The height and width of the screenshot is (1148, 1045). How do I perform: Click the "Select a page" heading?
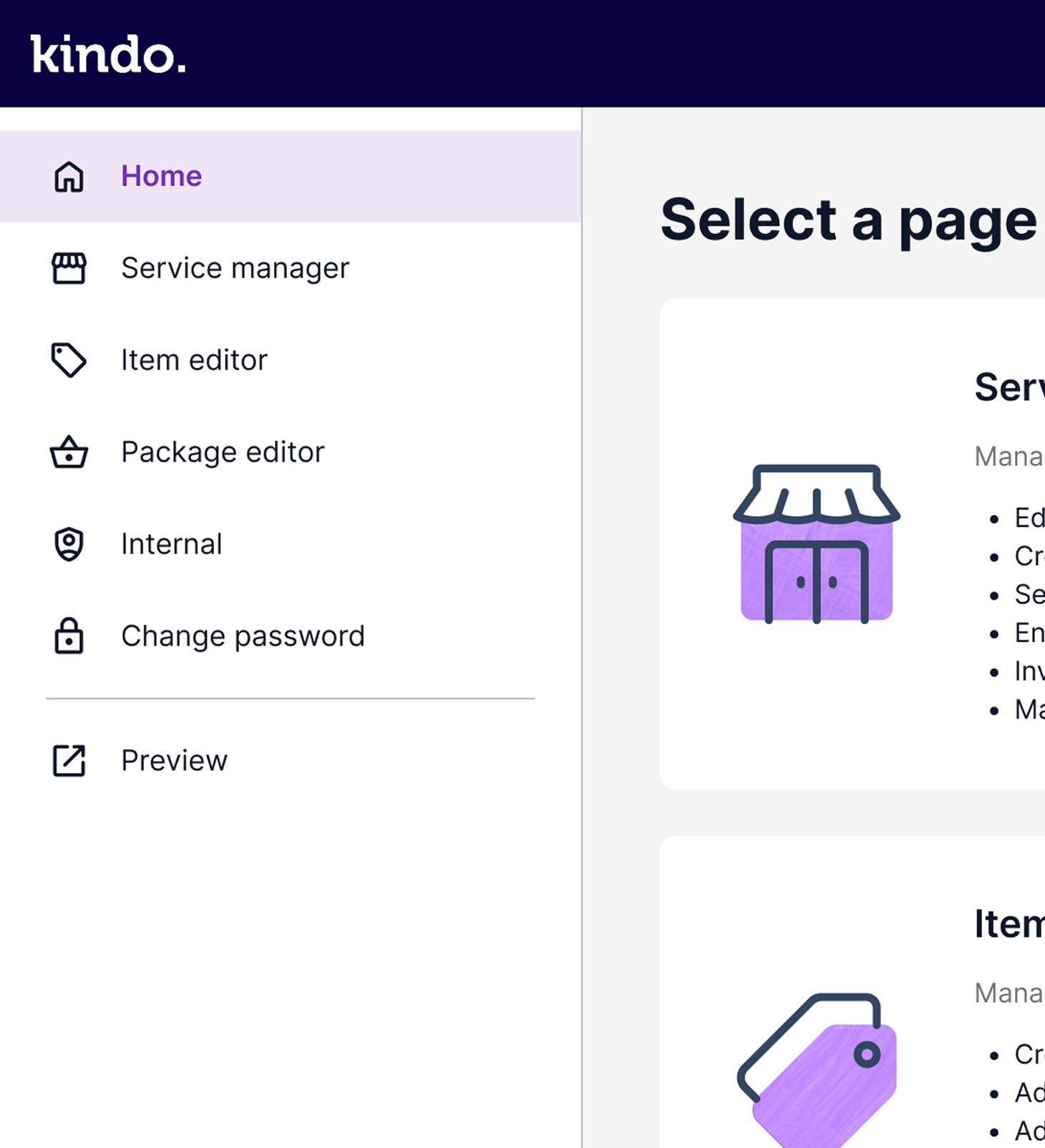(x=849, y=220)
